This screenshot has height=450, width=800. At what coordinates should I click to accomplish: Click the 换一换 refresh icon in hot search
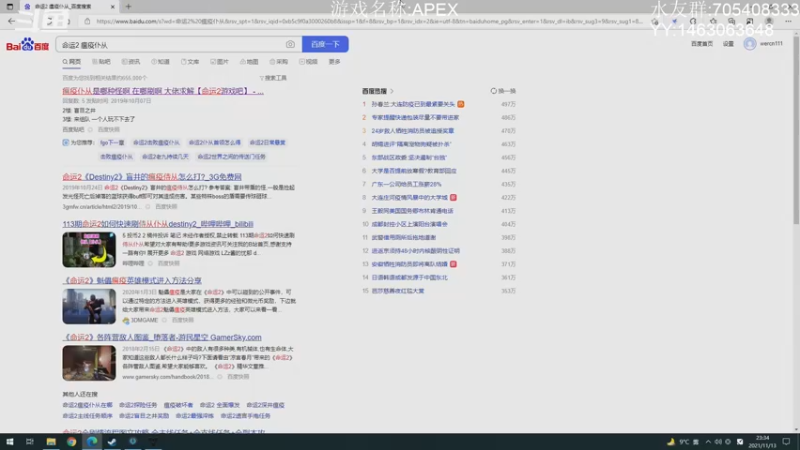coord(493,91)
